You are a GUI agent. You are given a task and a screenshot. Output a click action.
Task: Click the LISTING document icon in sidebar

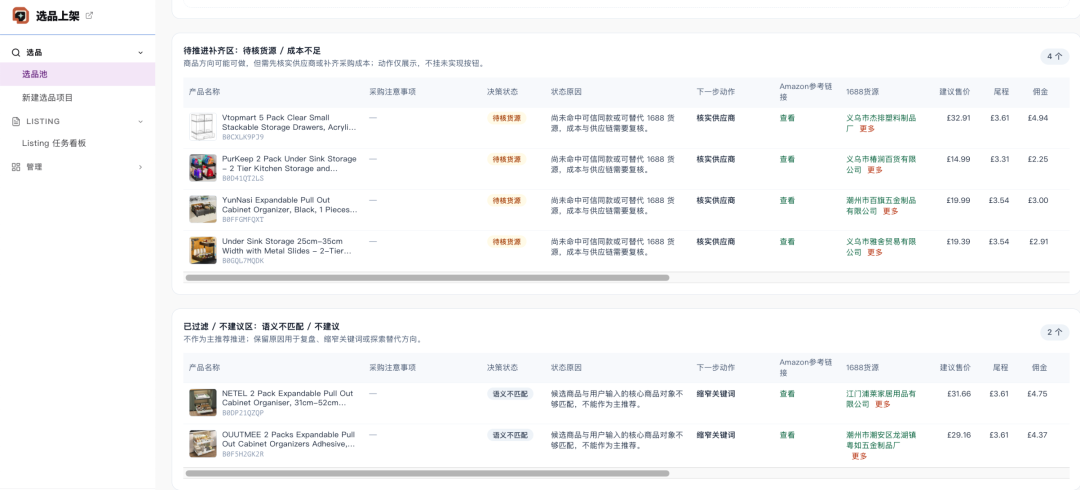16,121
